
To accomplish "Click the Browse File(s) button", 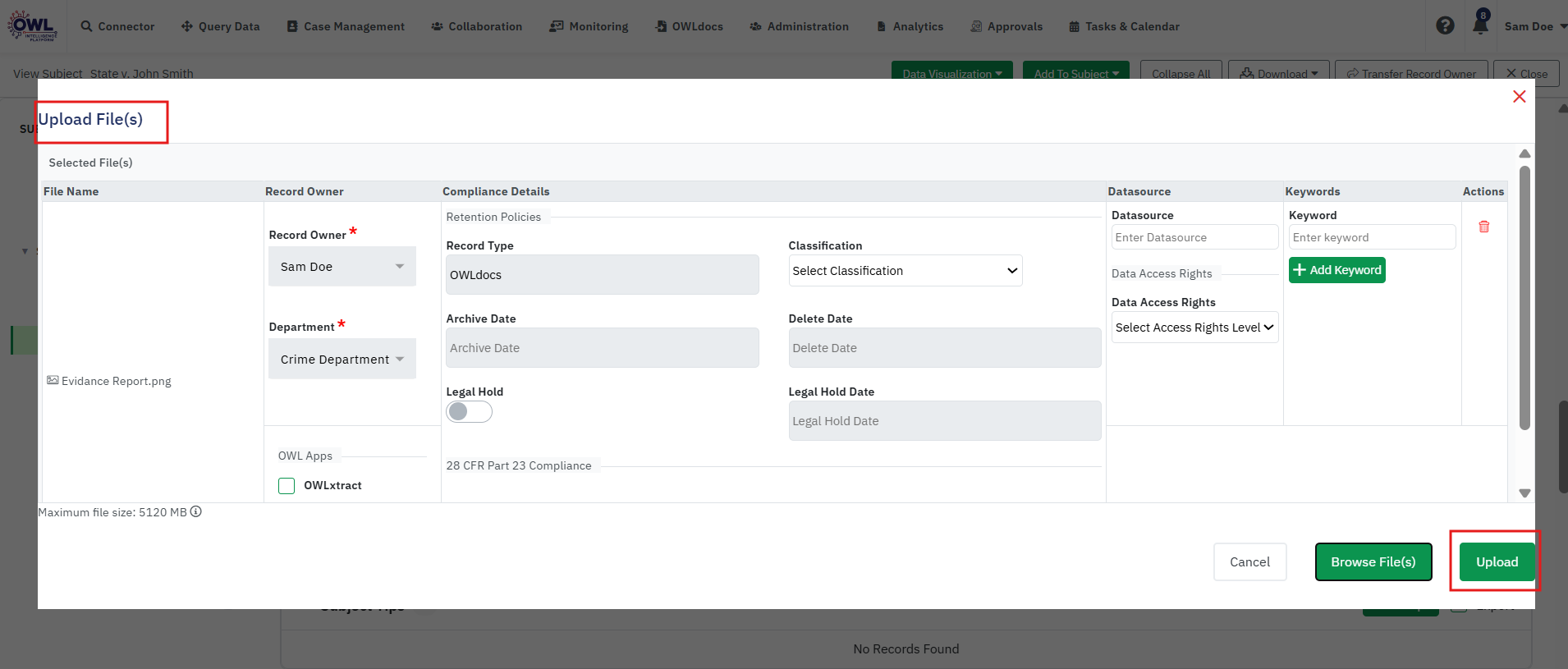I will click(x=1373, y=561).
